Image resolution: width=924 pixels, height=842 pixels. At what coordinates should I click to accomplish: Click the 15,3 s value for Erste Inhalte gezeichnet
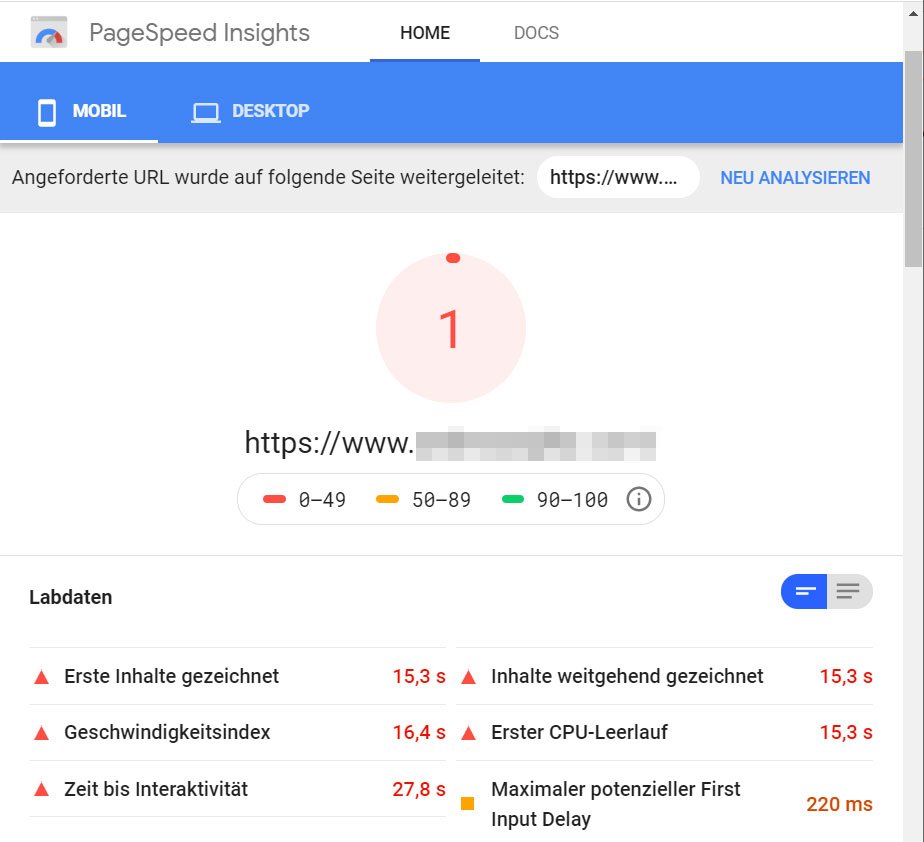click(419, 676)
